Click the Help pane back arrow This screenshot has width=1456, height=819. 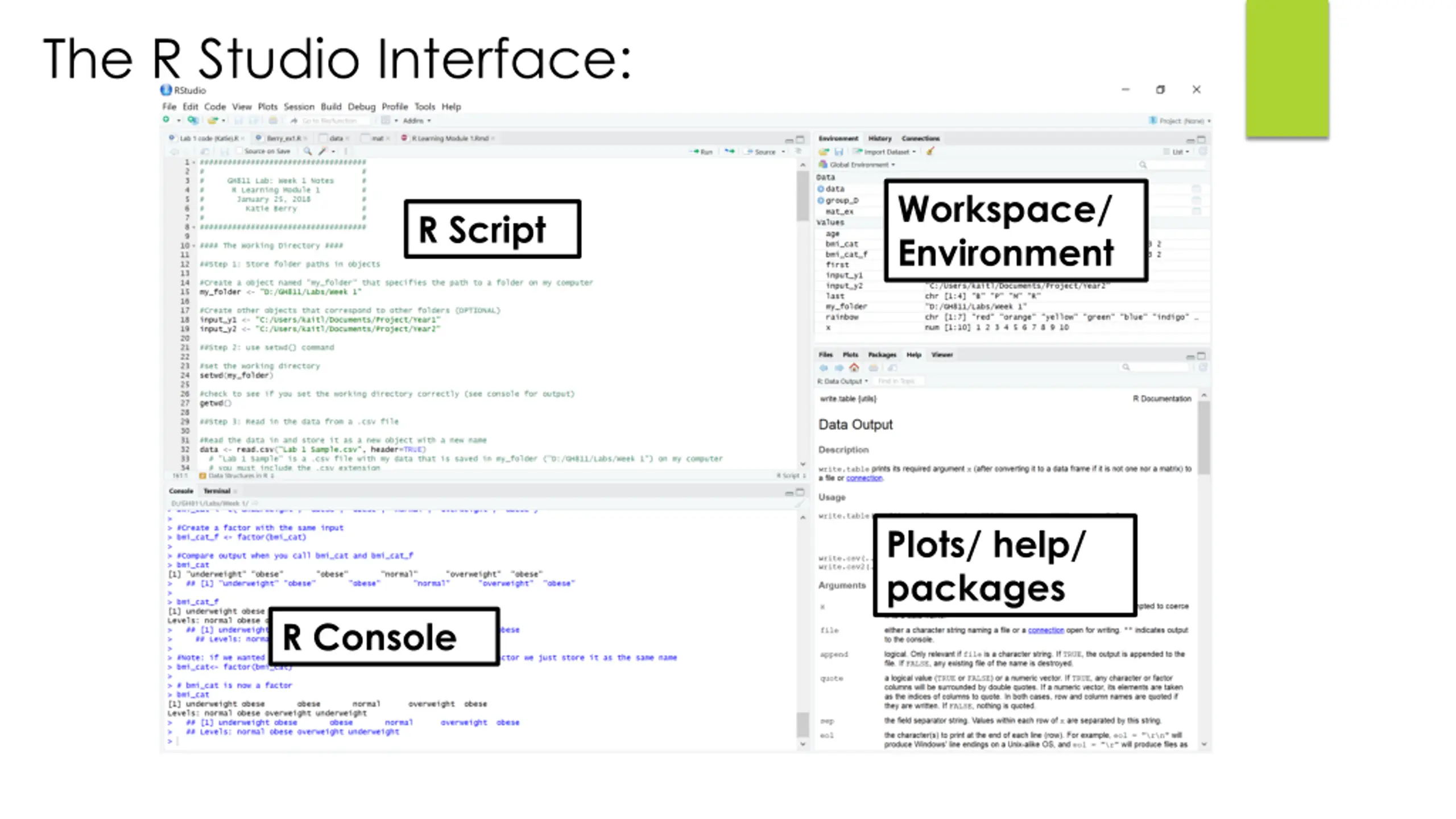[x=824, y=368]
